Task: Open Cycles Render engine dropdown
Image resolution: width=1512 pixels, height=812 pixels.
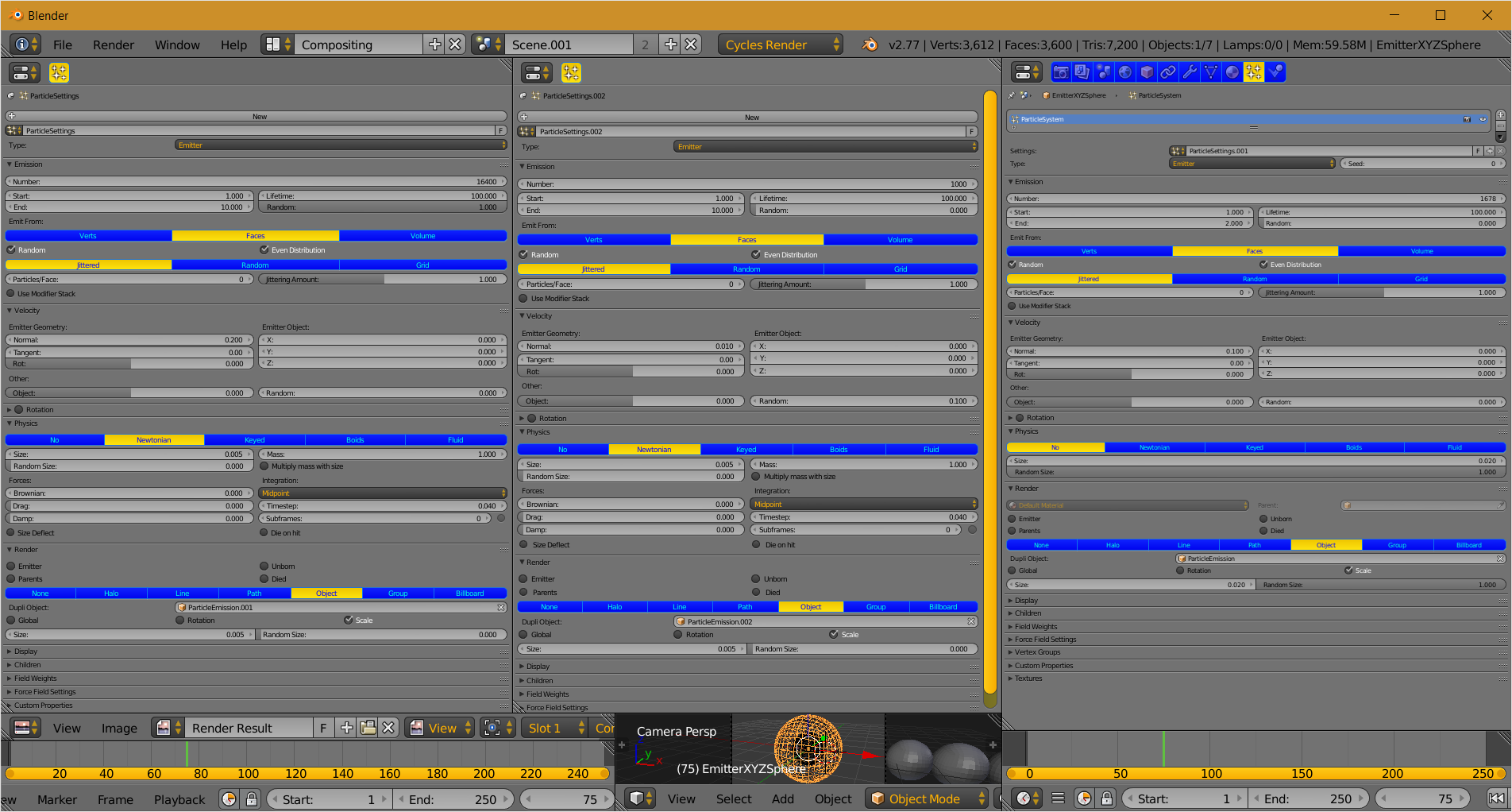Action: pyautogui.click(x=781, y=44)
